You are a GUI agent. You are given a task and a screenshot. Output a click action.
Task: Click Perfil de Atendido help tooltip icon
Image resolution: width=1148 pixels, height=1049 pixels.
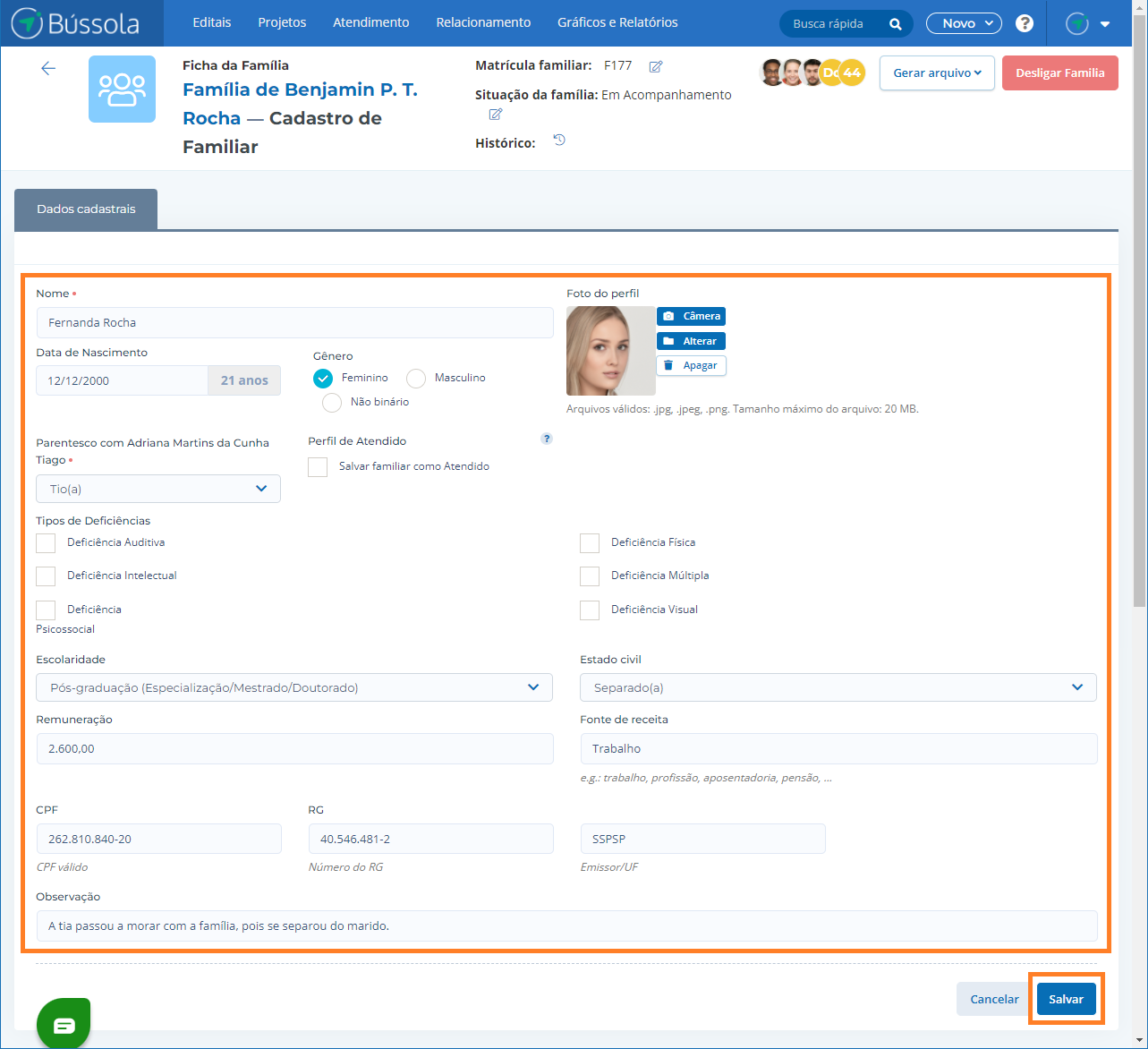[547, 439]
